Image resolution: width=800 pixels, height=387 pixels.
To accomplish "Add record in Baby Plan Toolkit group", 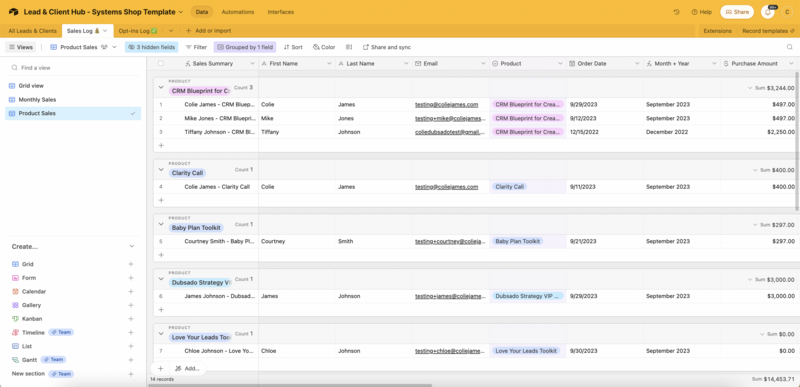I will click(x=161, y=255).
